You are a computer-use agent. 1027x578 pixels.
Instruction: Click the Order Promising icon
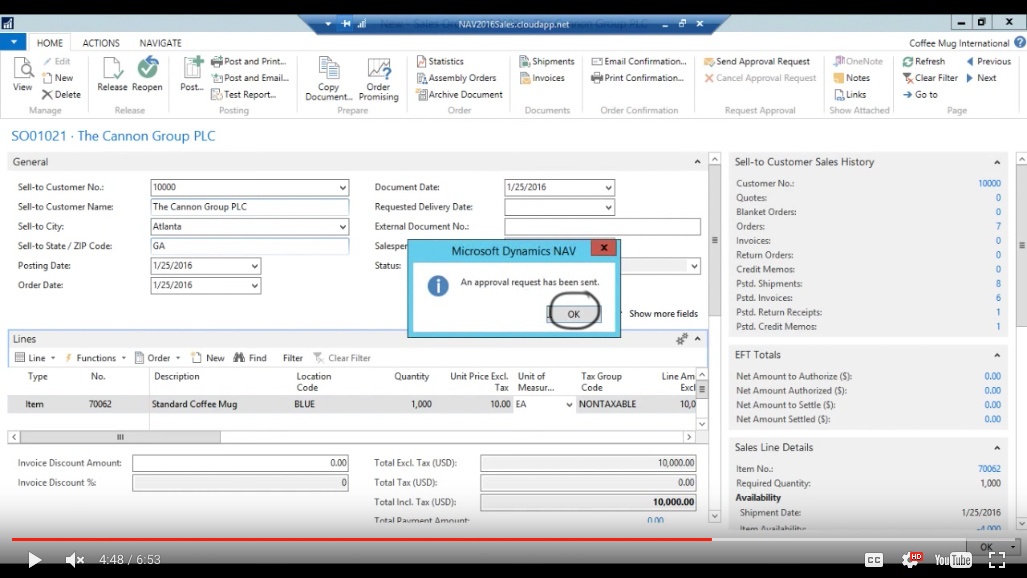coord(378,78)
